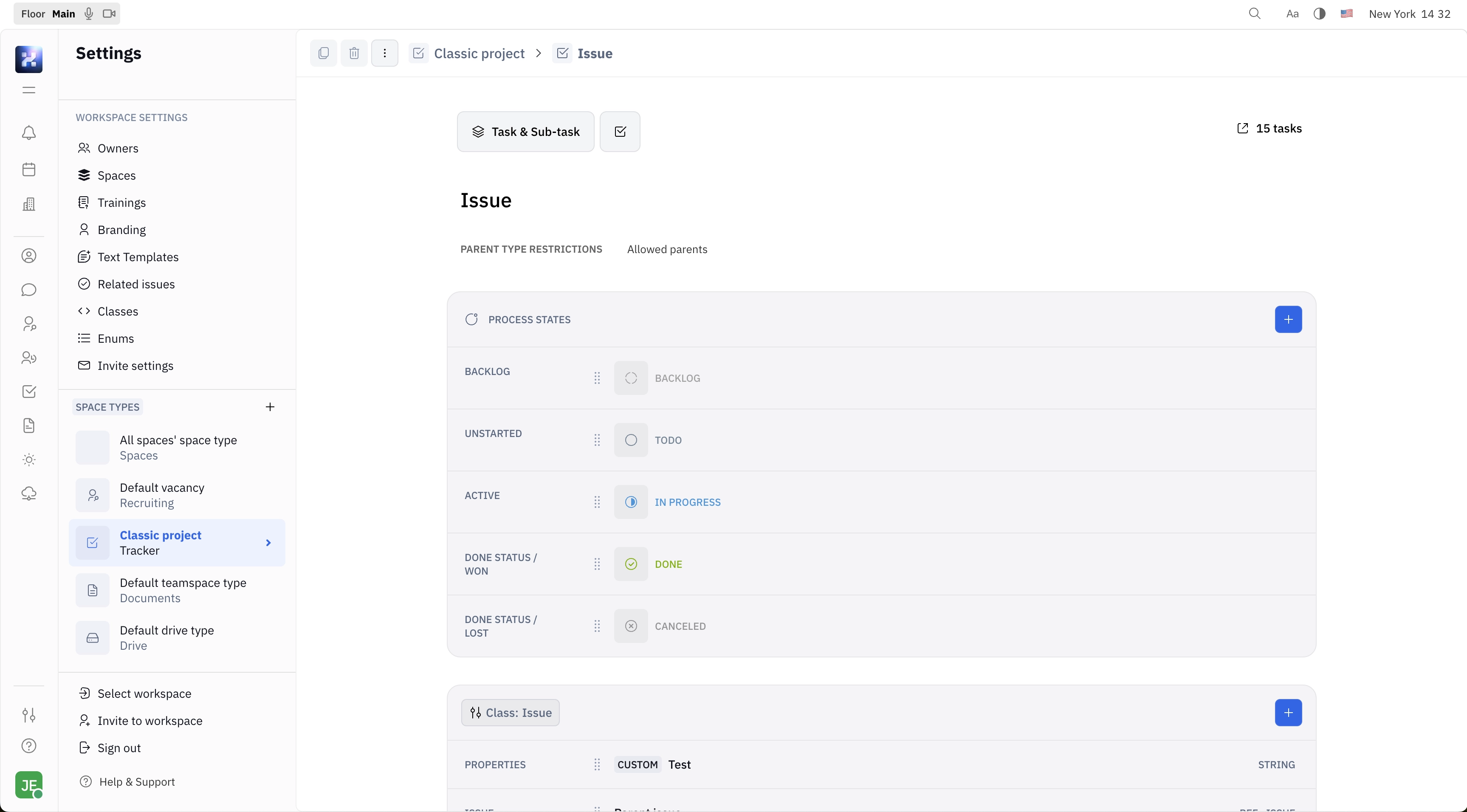This screenshot has width=1467, height=812.
Task: Open the Planner calendar icon in sidebar
Action: click(x=28, y=169)
